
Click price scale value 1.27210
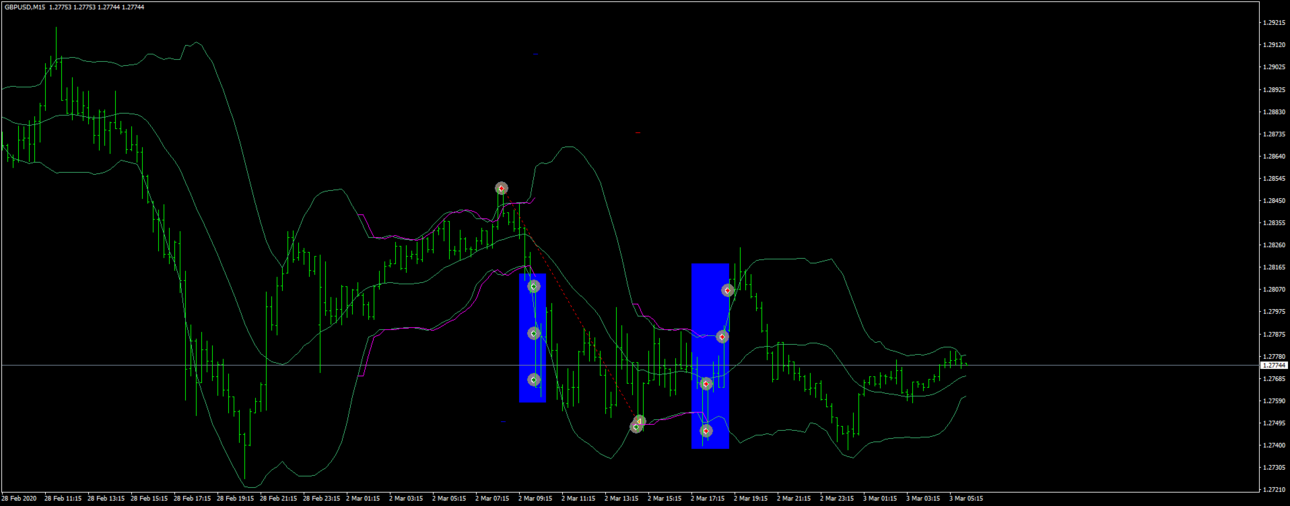[x=1274, y=490]
